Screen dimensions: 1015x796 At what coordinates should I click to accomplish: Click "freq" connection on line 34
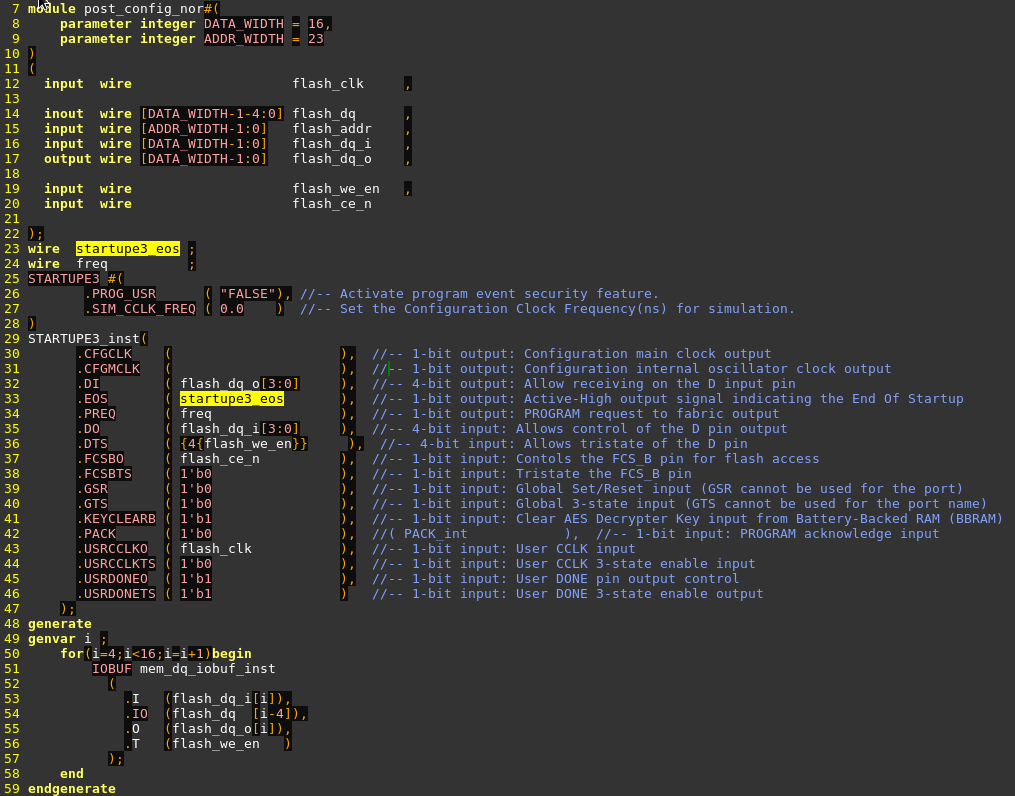click(x=196, y=414)
